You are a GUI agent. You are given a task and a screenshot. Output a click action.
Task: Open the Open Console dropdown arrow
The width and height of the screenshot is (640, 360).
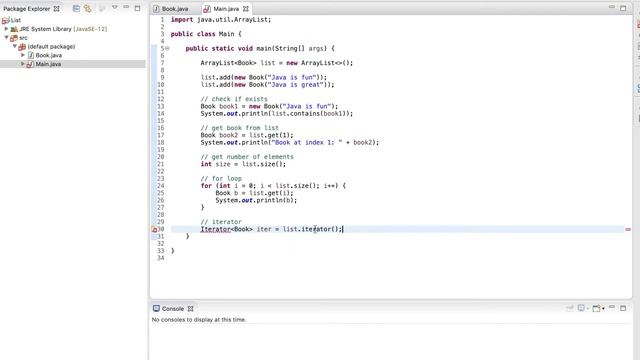[x=603, y=309]
